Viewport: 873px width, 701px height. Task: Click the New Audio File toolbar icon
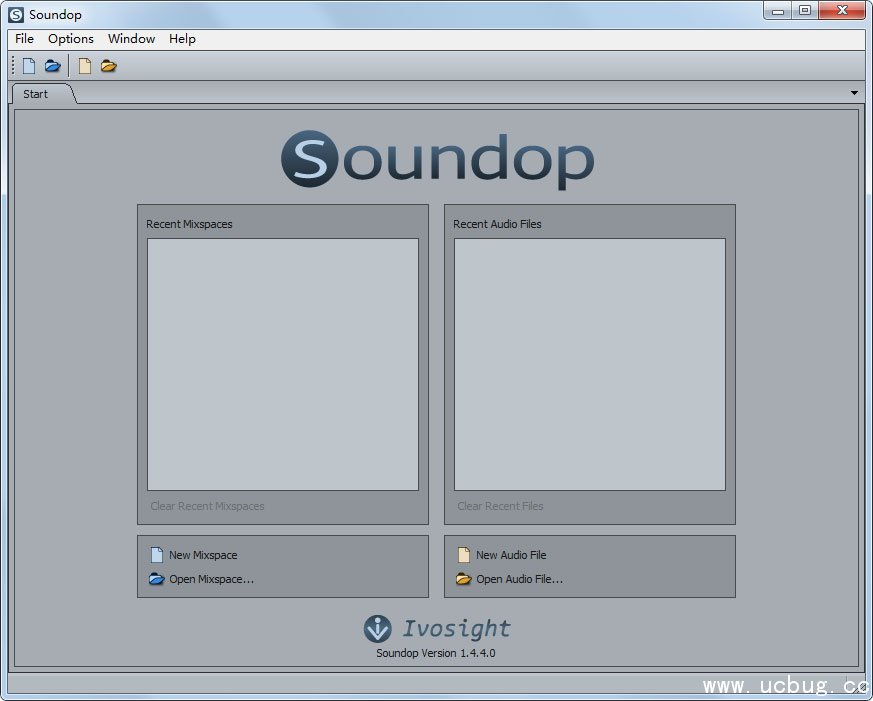point(85,66)
